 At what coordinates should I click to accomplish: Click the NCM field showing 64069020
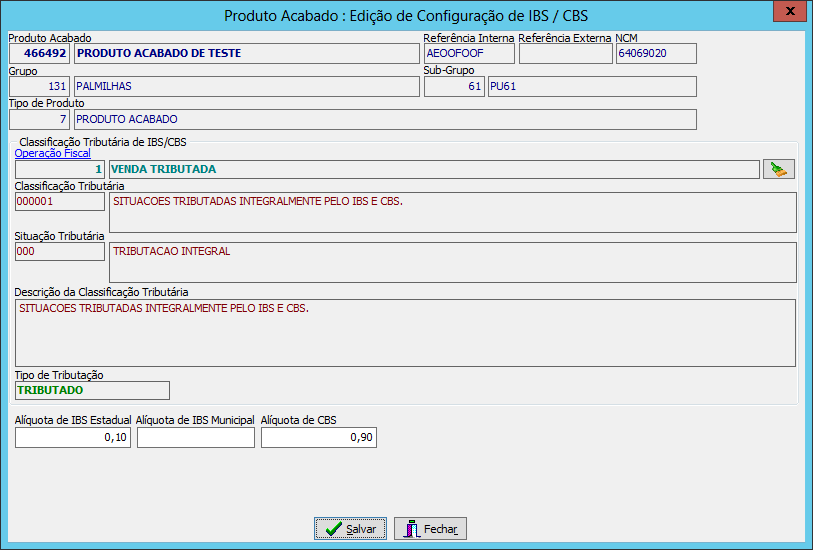[655, 54]
